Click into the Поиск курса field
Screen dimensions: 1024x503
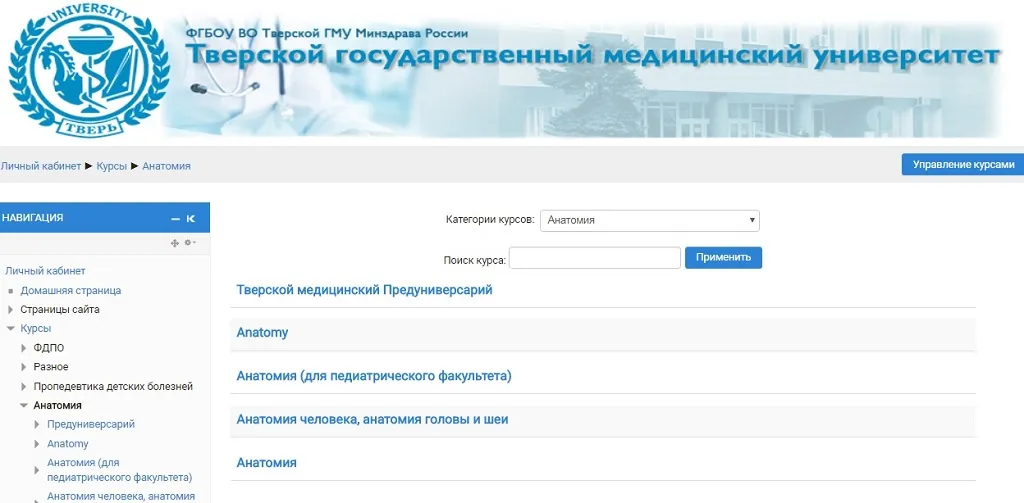pos(595,258)
